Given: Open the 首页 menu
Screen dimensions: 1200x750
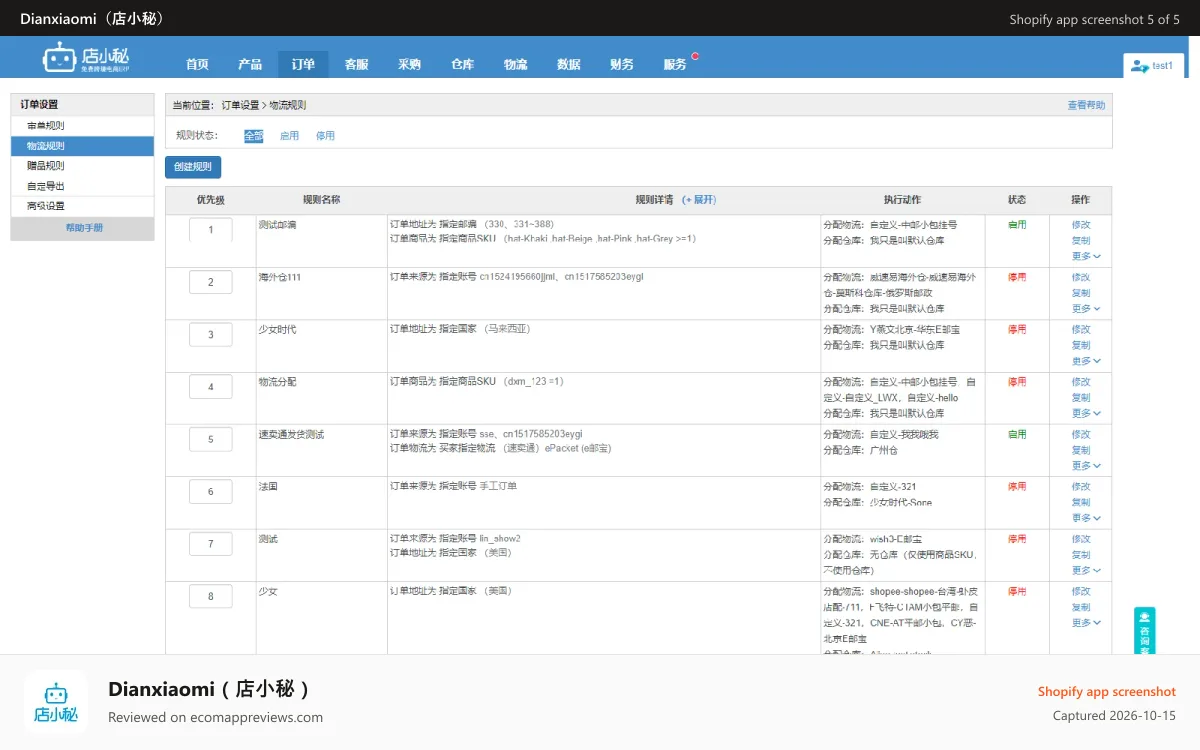Looking at the screenshot, I should (197, 64).
